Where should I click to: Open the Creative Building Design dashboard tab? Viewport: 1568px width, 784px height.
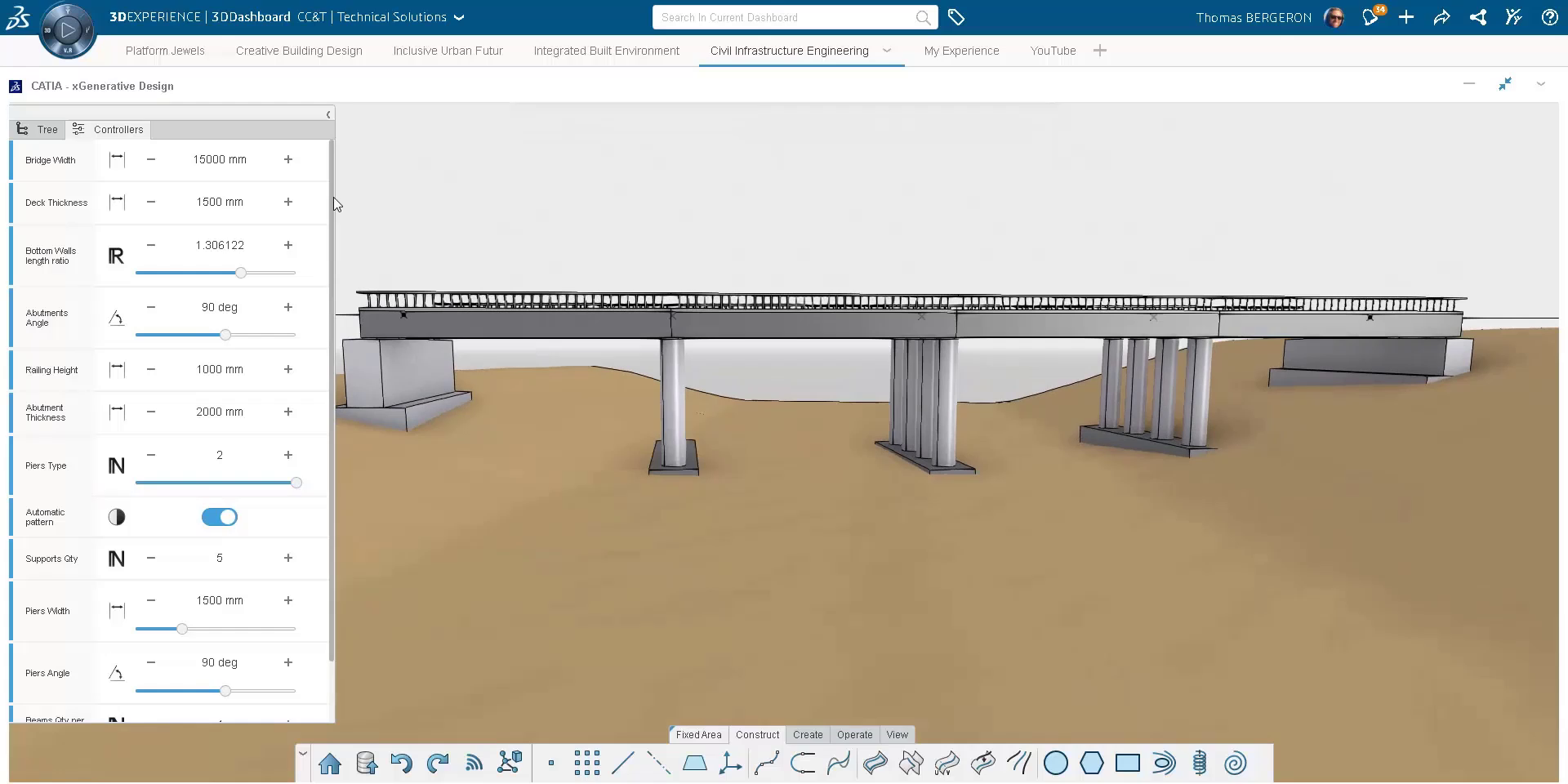(x=299, y=51)
